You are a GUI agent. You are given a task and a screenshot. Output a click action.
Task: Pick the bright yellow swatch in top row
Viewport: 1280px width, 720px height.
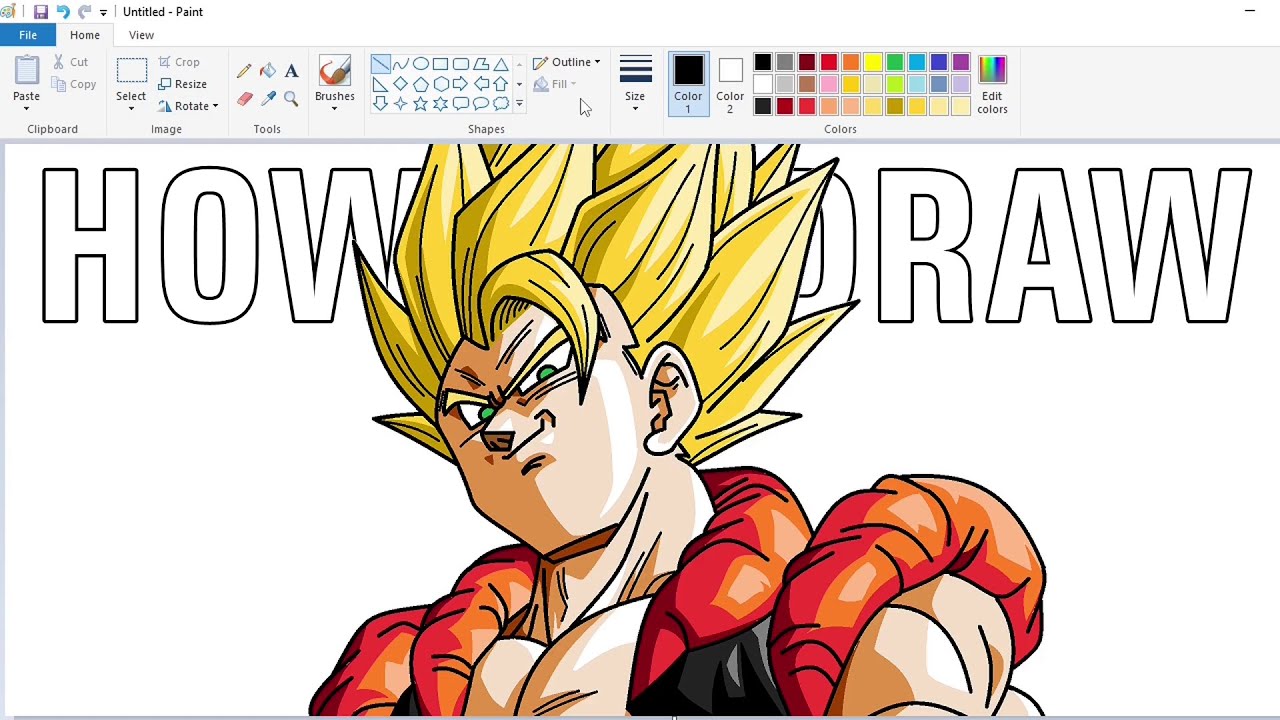point(873,63)
